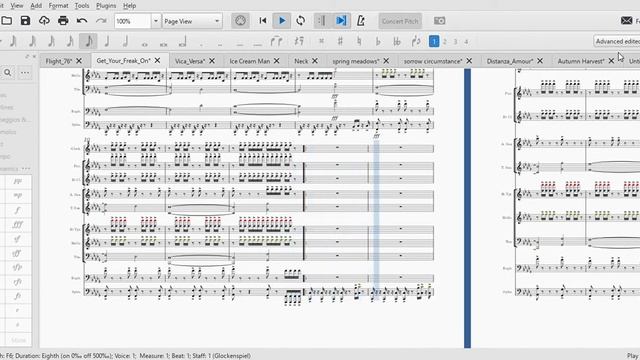The width and height of the screenshot is (640, 360).
Task: Apply natural accidental
Action: tap(359, 41)
